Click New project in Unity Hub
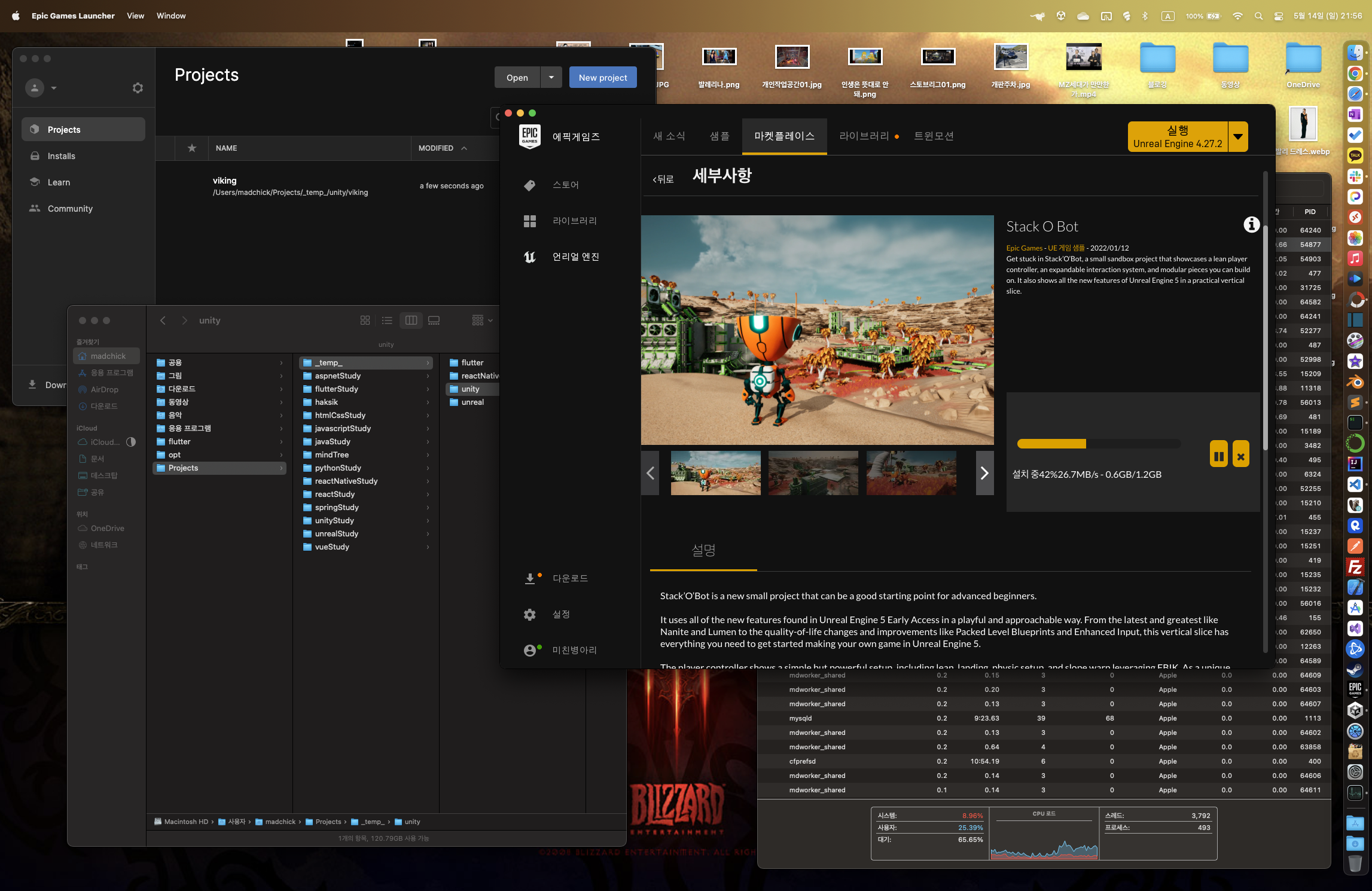 [603, 77]
